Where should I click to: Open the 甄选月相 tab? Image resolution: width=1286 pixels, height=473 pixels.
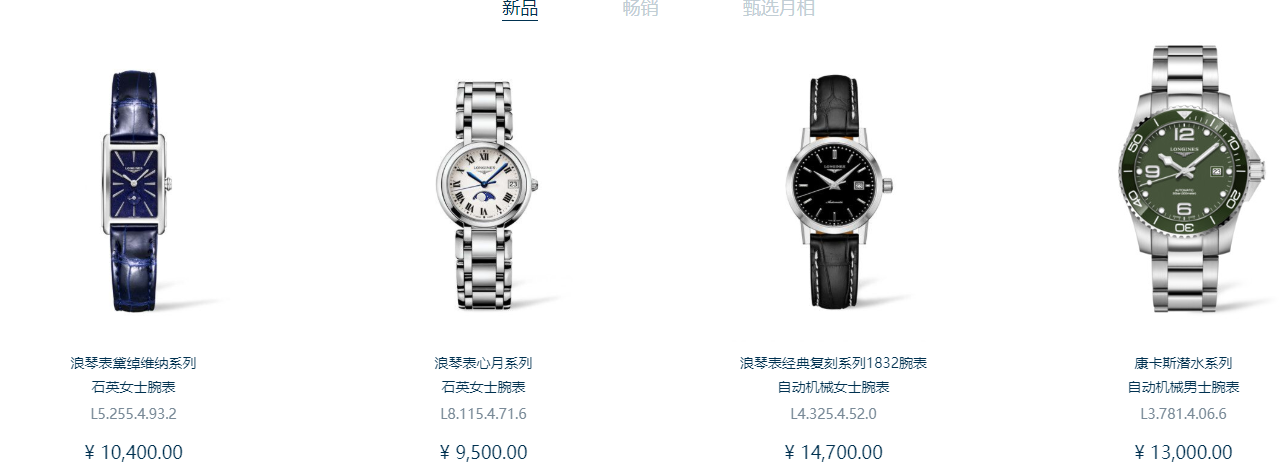point(778,9)
